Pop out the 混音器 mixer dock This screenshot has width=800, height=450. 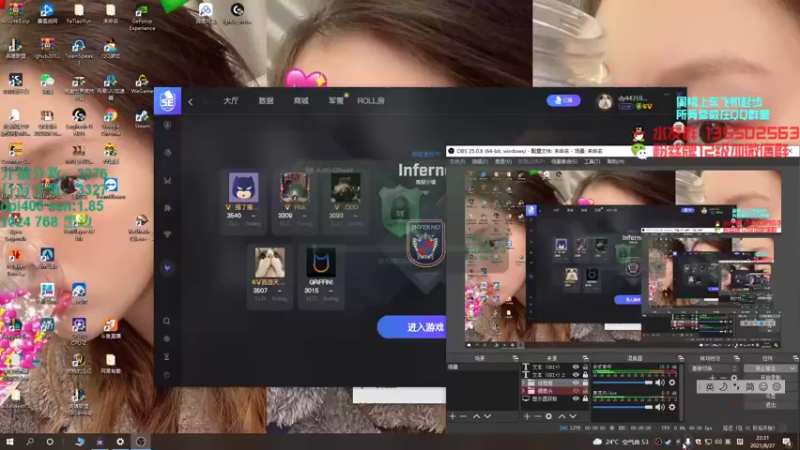click(x=681, y=358)
